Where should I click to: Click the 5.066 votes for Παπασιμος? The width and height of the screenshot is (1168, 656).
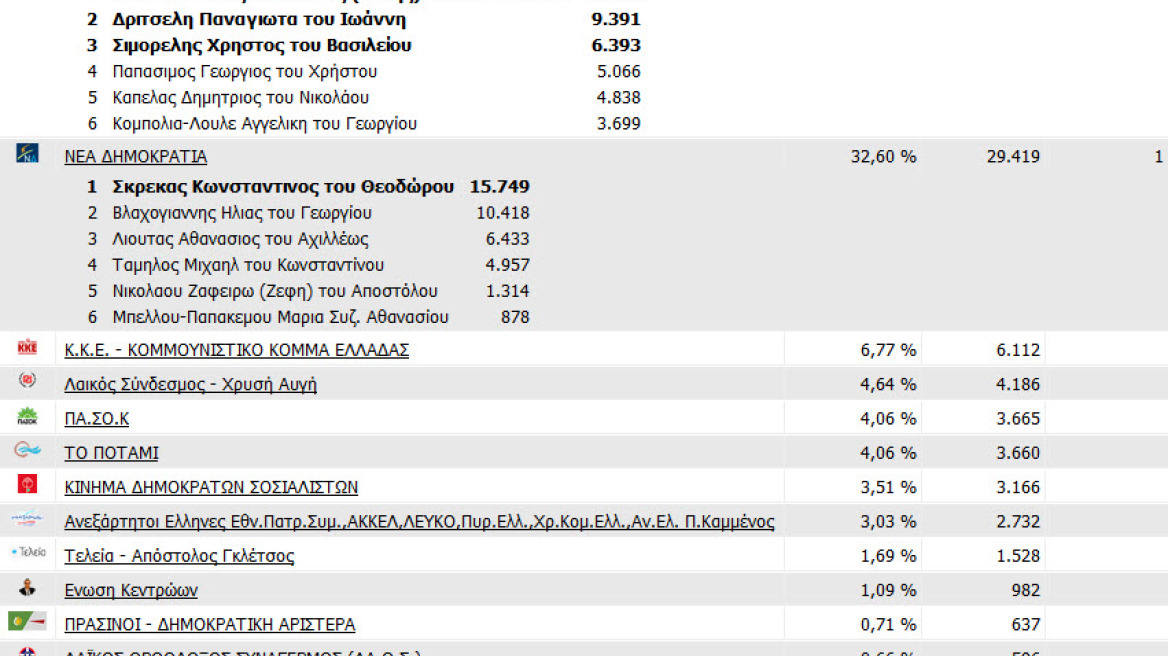click(618, 71)
